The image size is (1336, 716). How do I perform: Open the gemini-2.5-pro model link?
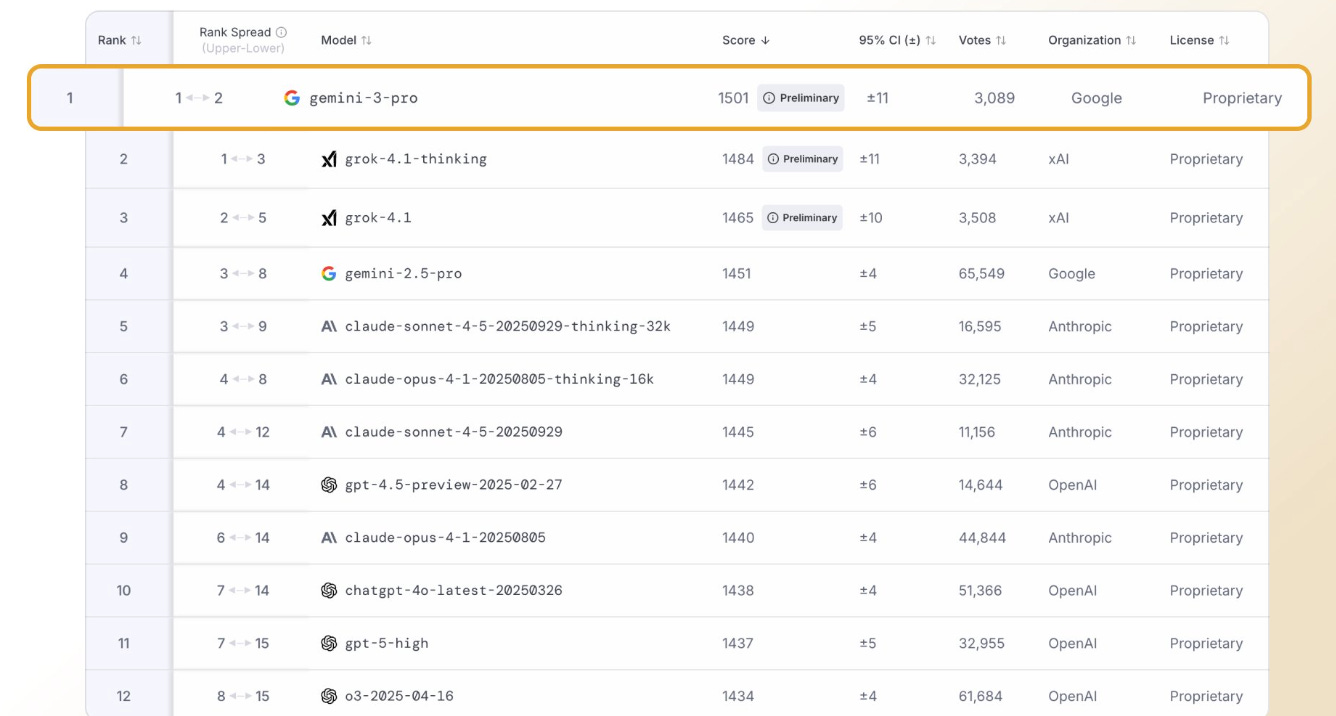point(403,273)
